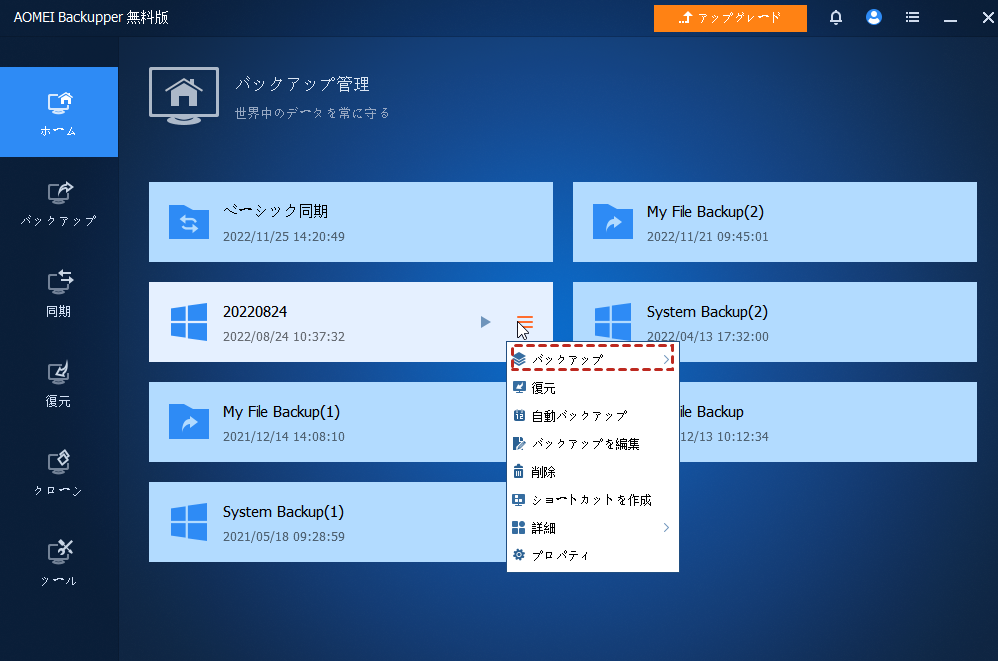Select バックアップ in the context menu
Image resolution: width=998 pixels, height=661 pixels.
(593, 359)
